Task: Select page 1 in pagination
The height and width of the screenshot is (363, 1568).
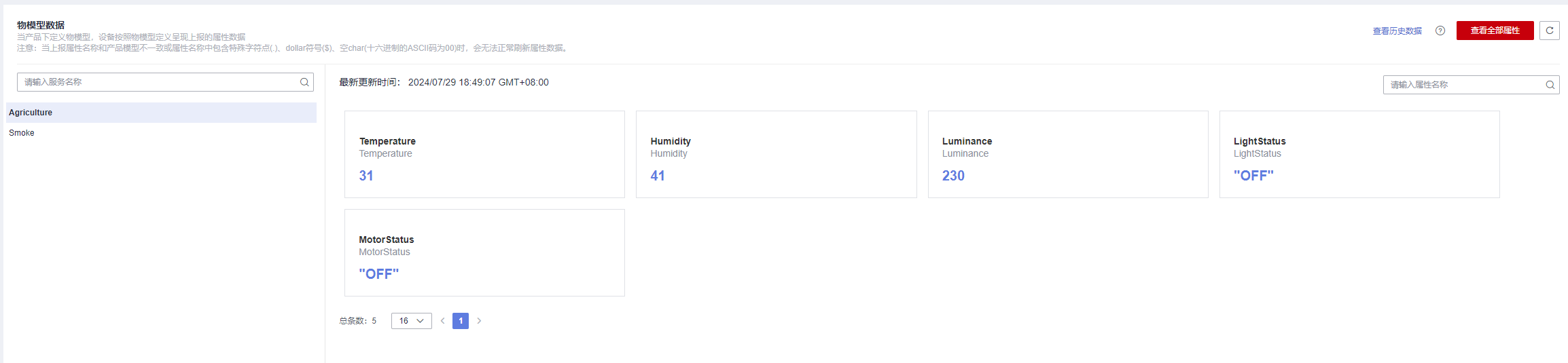Action: [461, 321]
